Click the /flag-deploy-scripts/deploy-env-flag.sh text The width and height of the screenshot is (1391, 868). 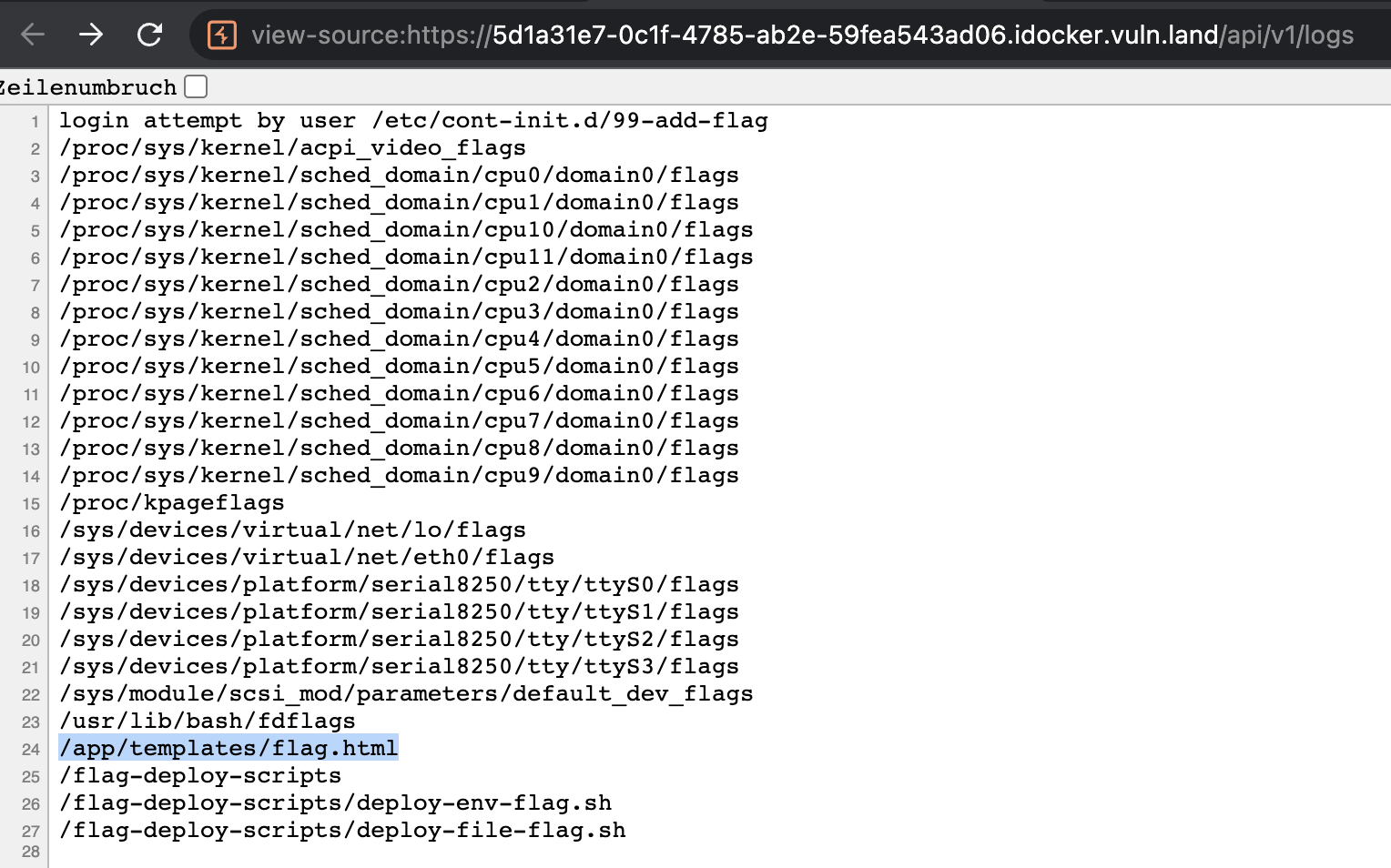coord(335,802)
